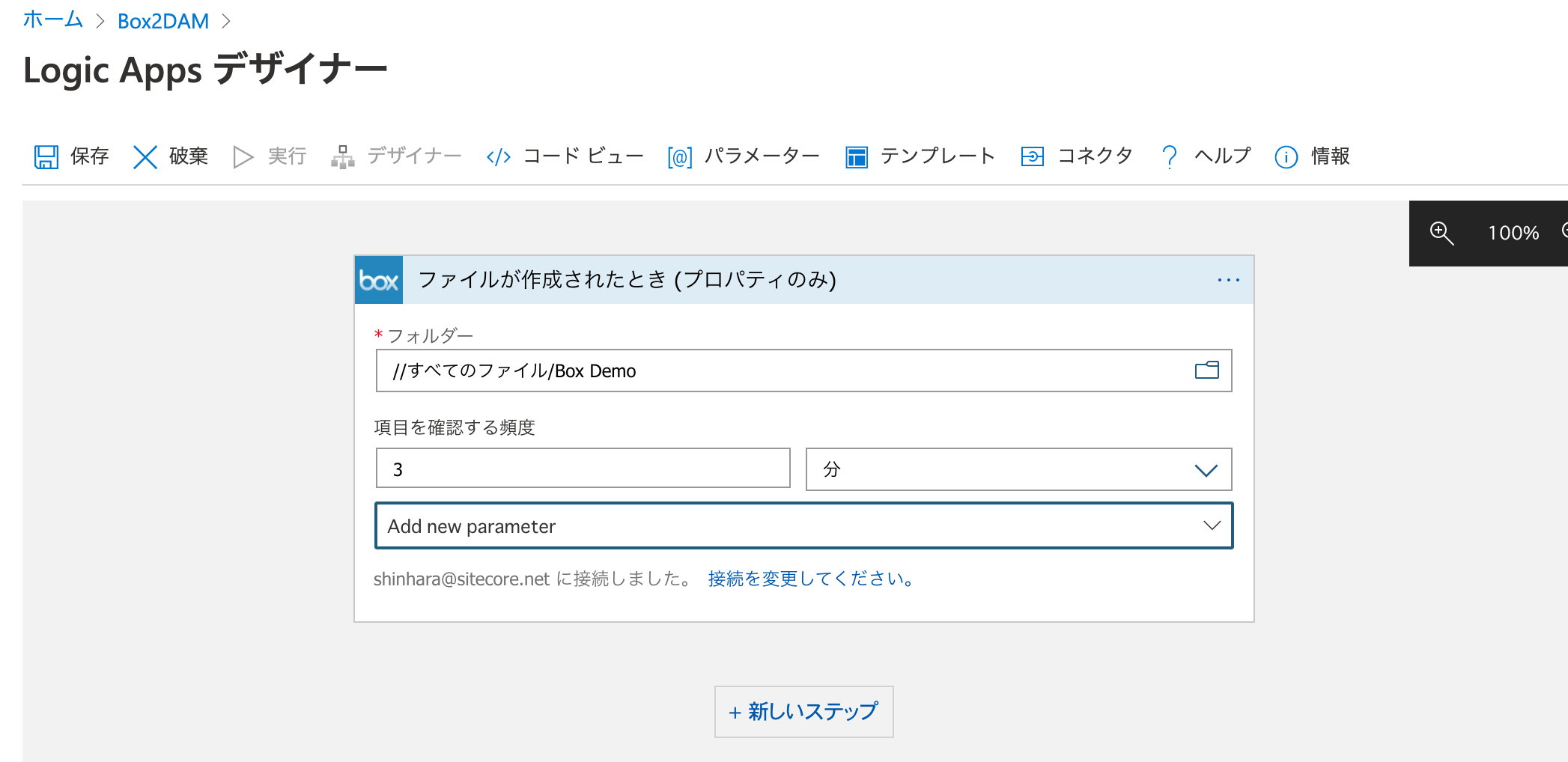Click the folder path input field
The width and height of the screenshot is (1568, 762).
click(x=803, y=371)
